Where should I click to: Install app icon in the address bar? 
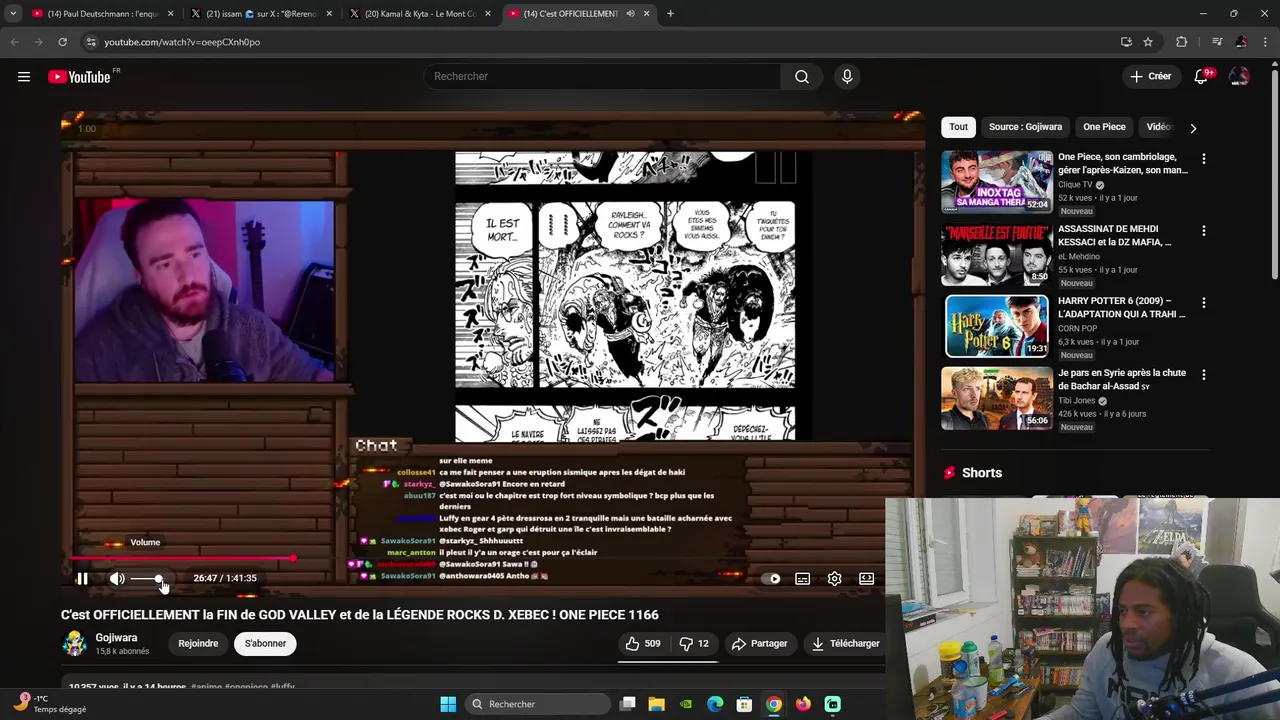(x=1126, y=42)
